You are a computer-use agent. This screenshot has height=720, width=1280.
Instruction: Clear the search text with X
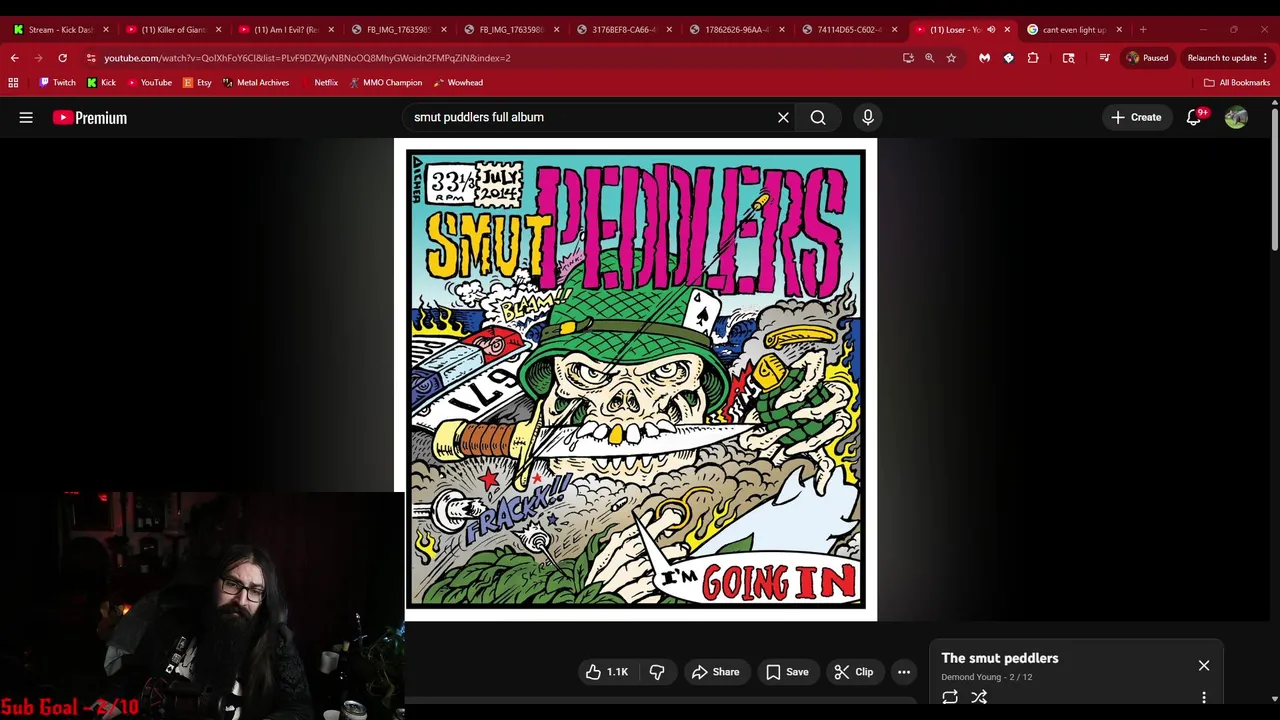point(783,117)
